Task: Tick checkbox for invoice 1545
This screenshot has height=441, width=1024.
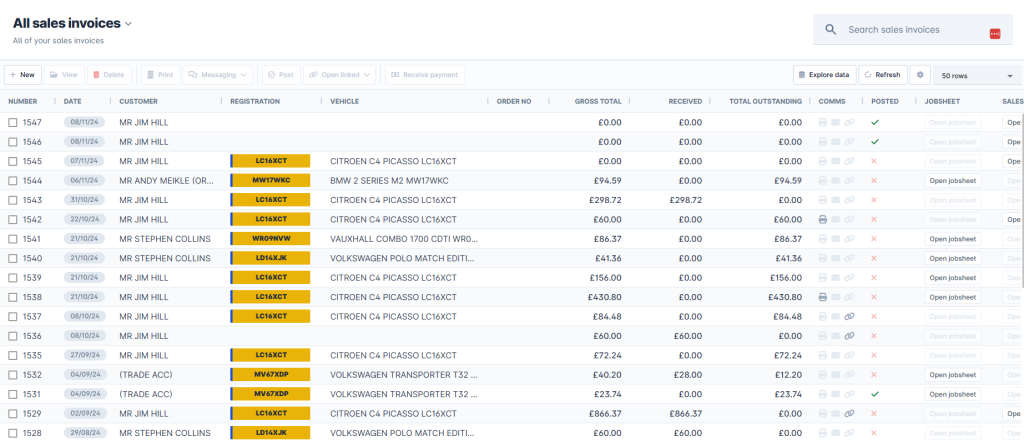Action: point(13,161)
